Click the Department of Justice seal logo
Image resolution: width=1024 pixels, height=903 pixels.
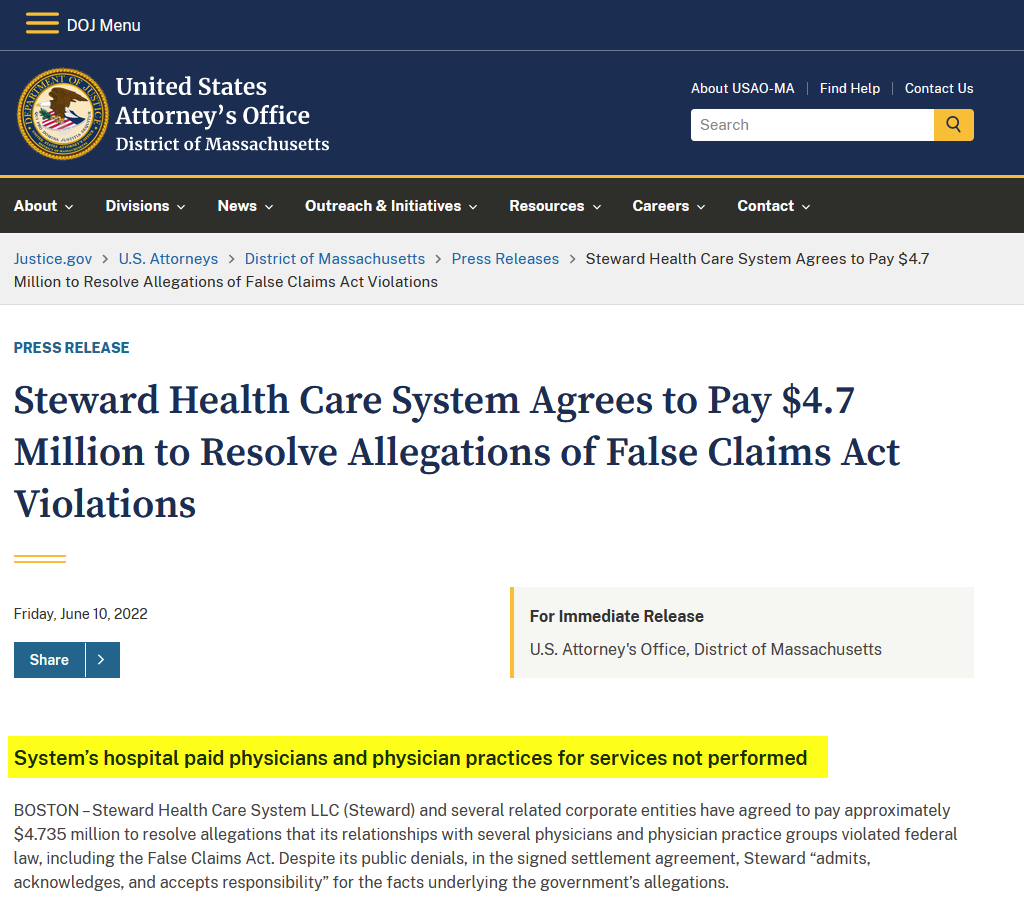click(x=63, y=114)
